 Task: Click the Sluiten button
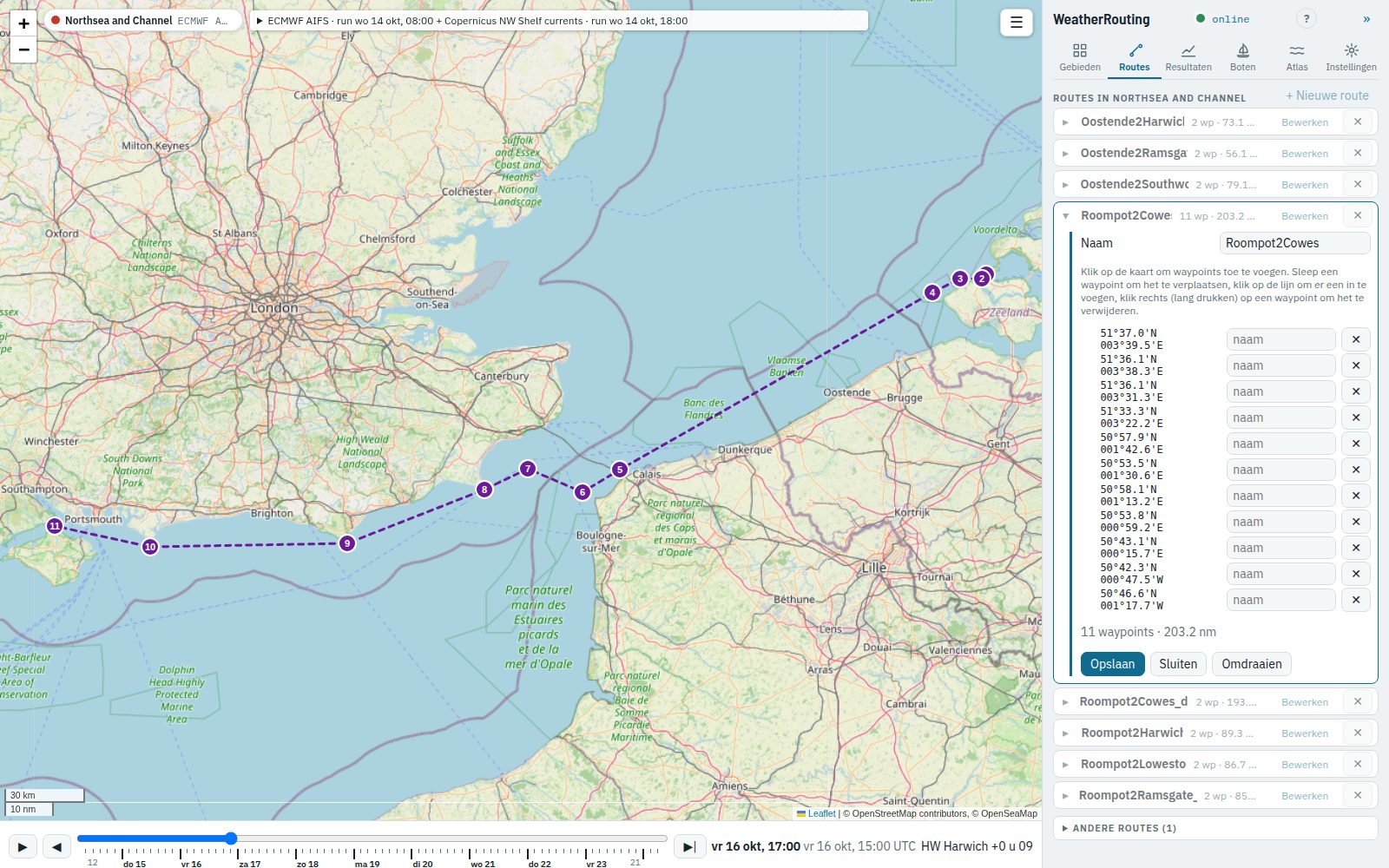point(1178,664)
